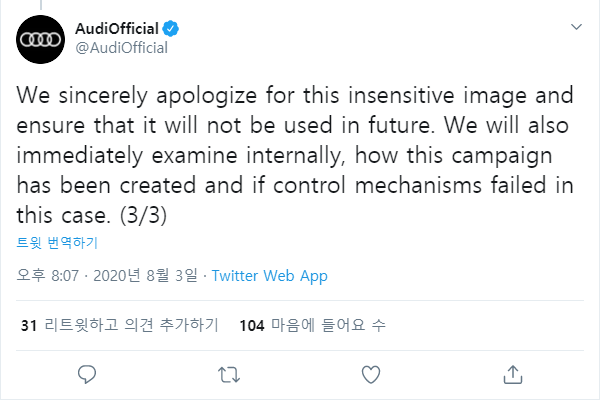Click the 2020년 8월 3일 date
Image resolution: width=600 pixels, height=400 pixels.
pyautogui.click(x=145, y=275)
